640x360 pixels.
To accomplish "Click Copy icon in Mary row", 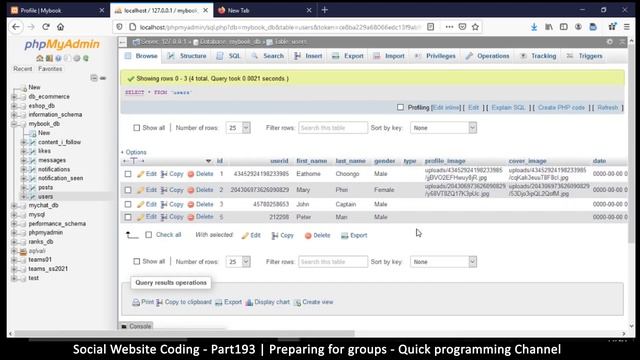I will coord(164,190).
